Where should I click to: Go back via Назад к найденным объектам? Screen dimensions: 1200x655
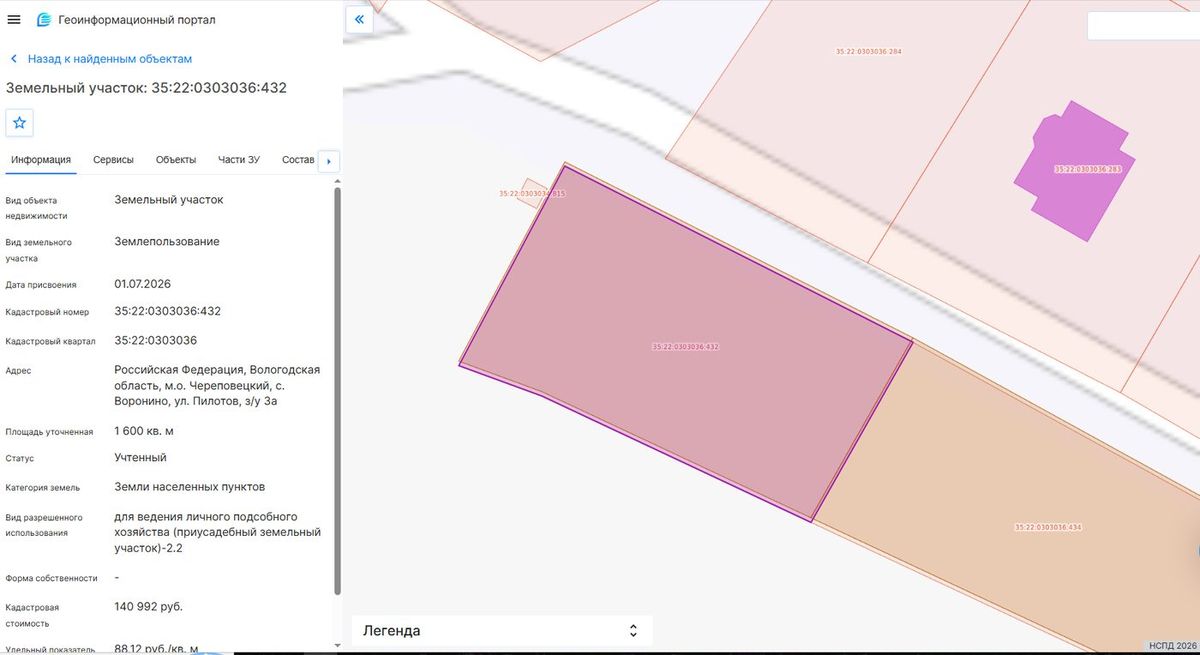coord(101,59)
